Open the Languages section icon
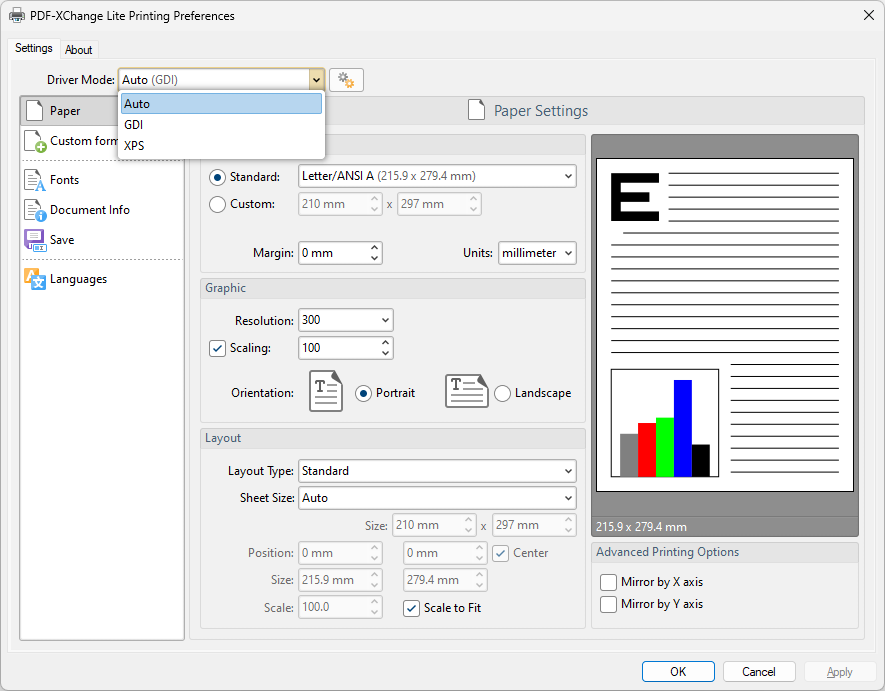 click(x=34, y=279)
